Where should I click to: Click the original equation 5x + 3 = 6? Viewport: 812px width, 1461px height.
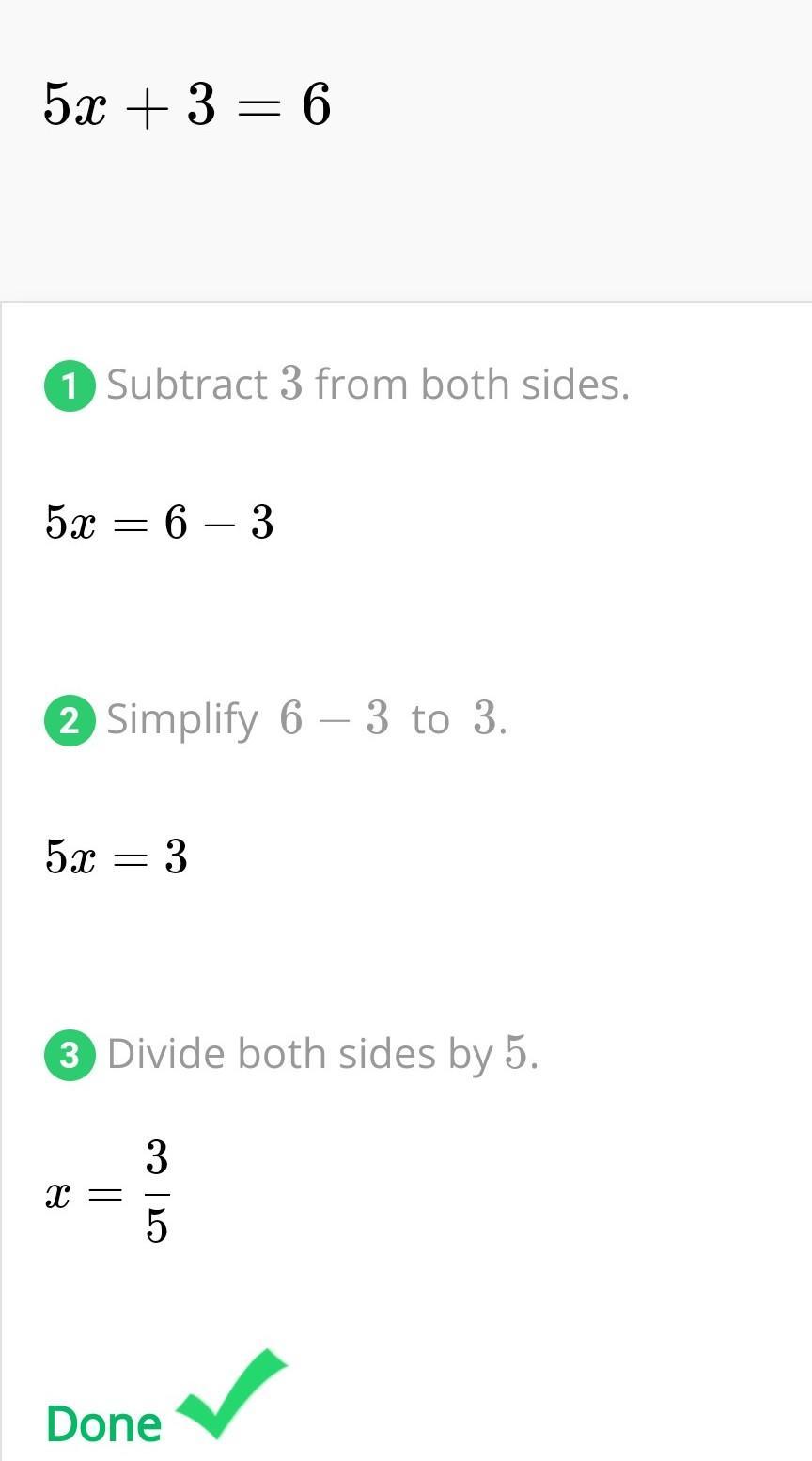[187, 104]
